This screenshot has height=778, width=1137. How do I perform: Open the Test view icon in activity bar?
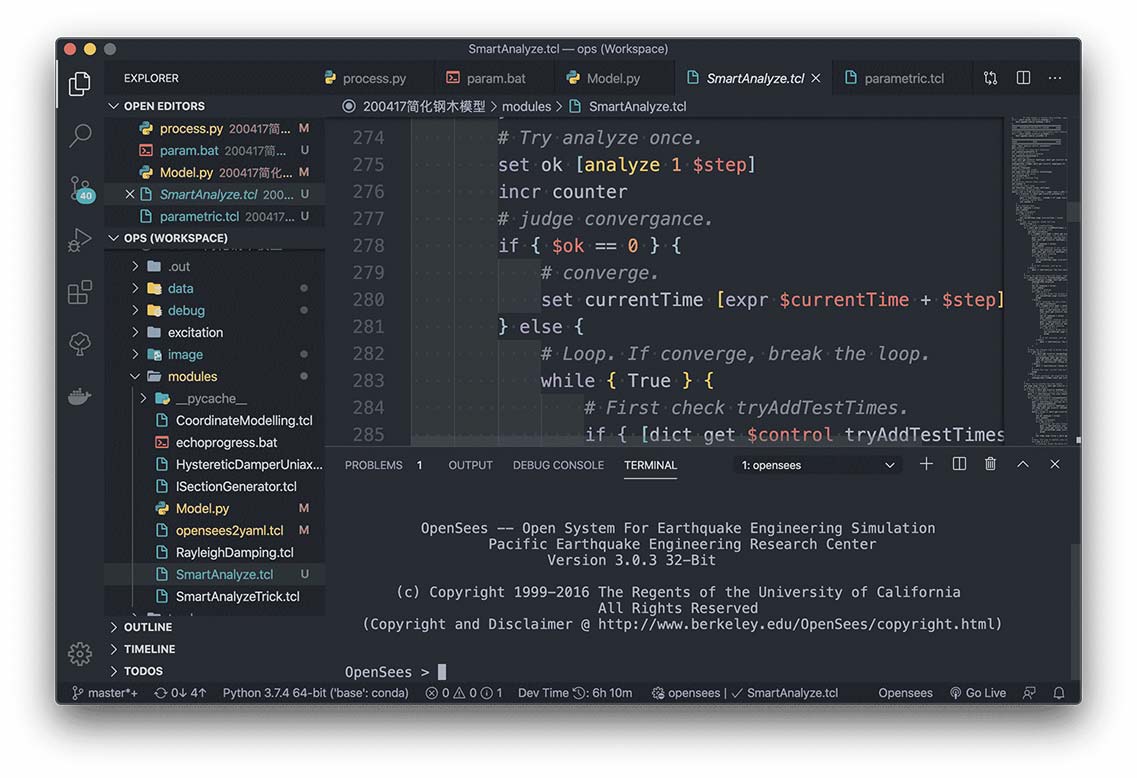(x=80, y=344)
